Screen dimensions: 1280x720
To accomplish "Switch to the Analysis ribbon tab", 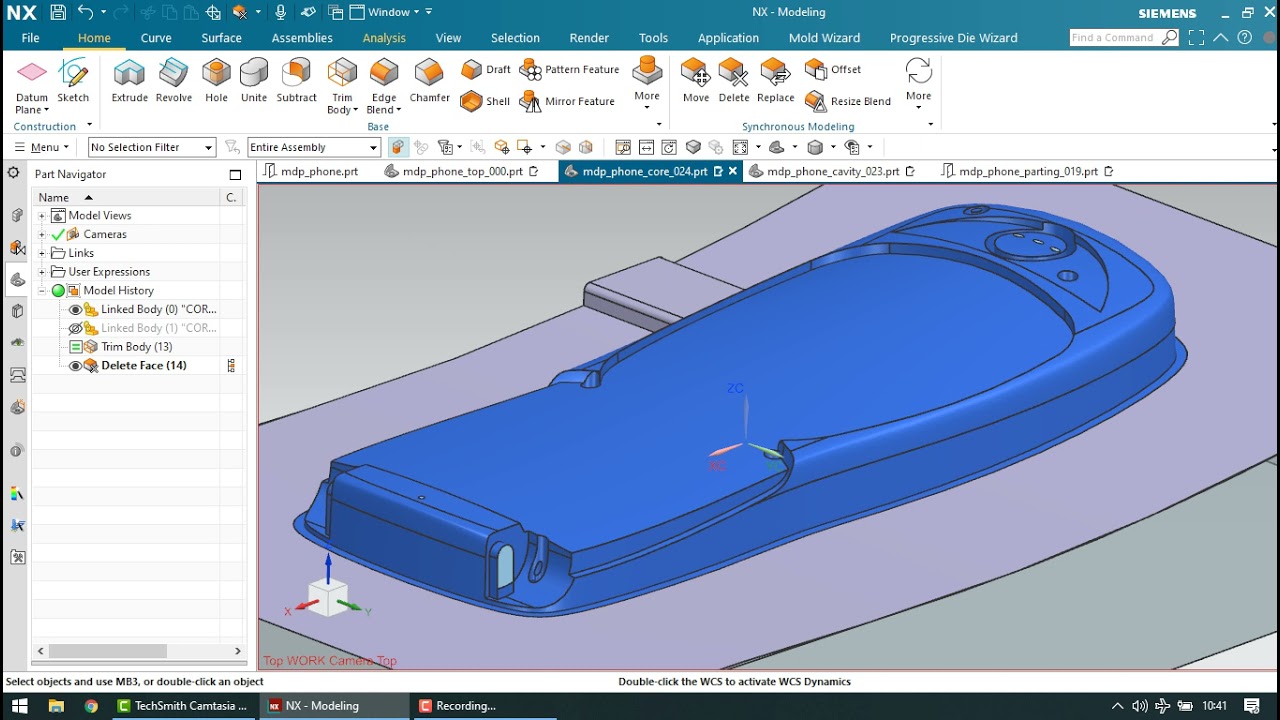I will pyautogui.click(x=384, y=38).
